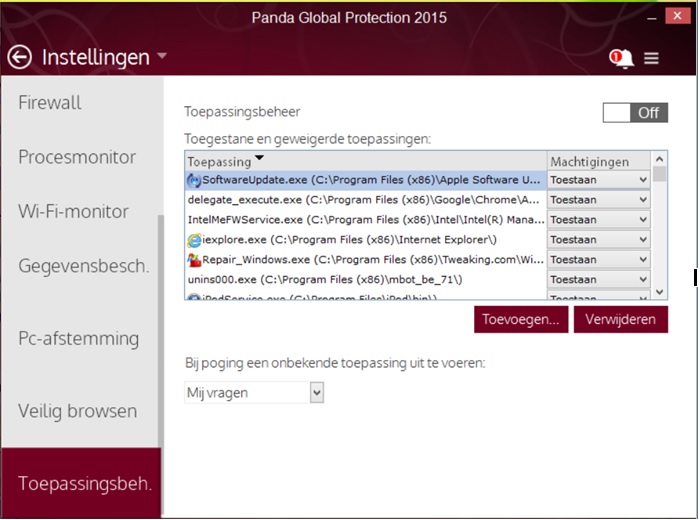Open permission dropdown for delegate_execute.exe
The width and height of the screenshot is (700, 520).
pyautogui.click(x=598, y=200)
